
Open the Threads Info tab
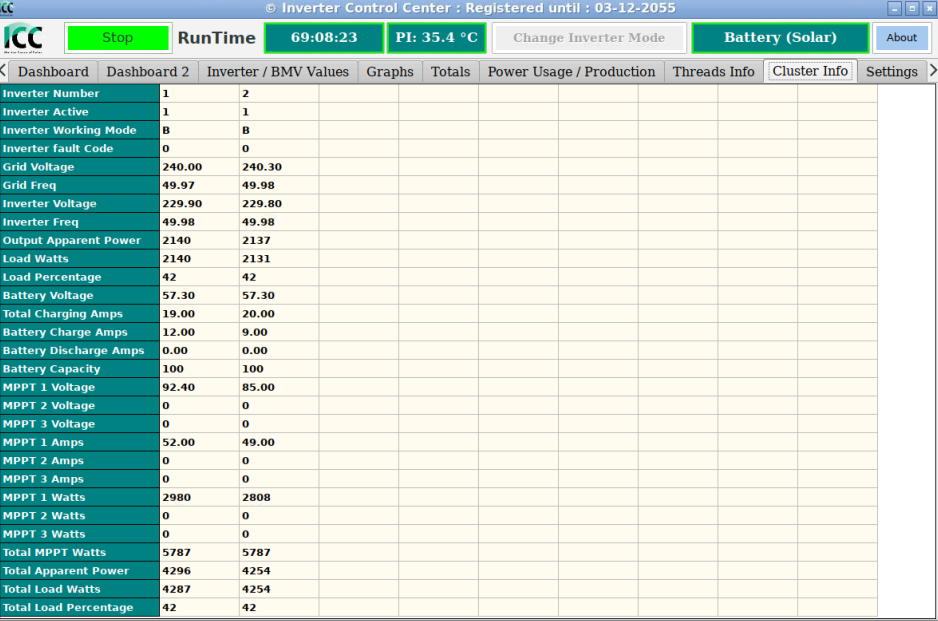(713, 72)
